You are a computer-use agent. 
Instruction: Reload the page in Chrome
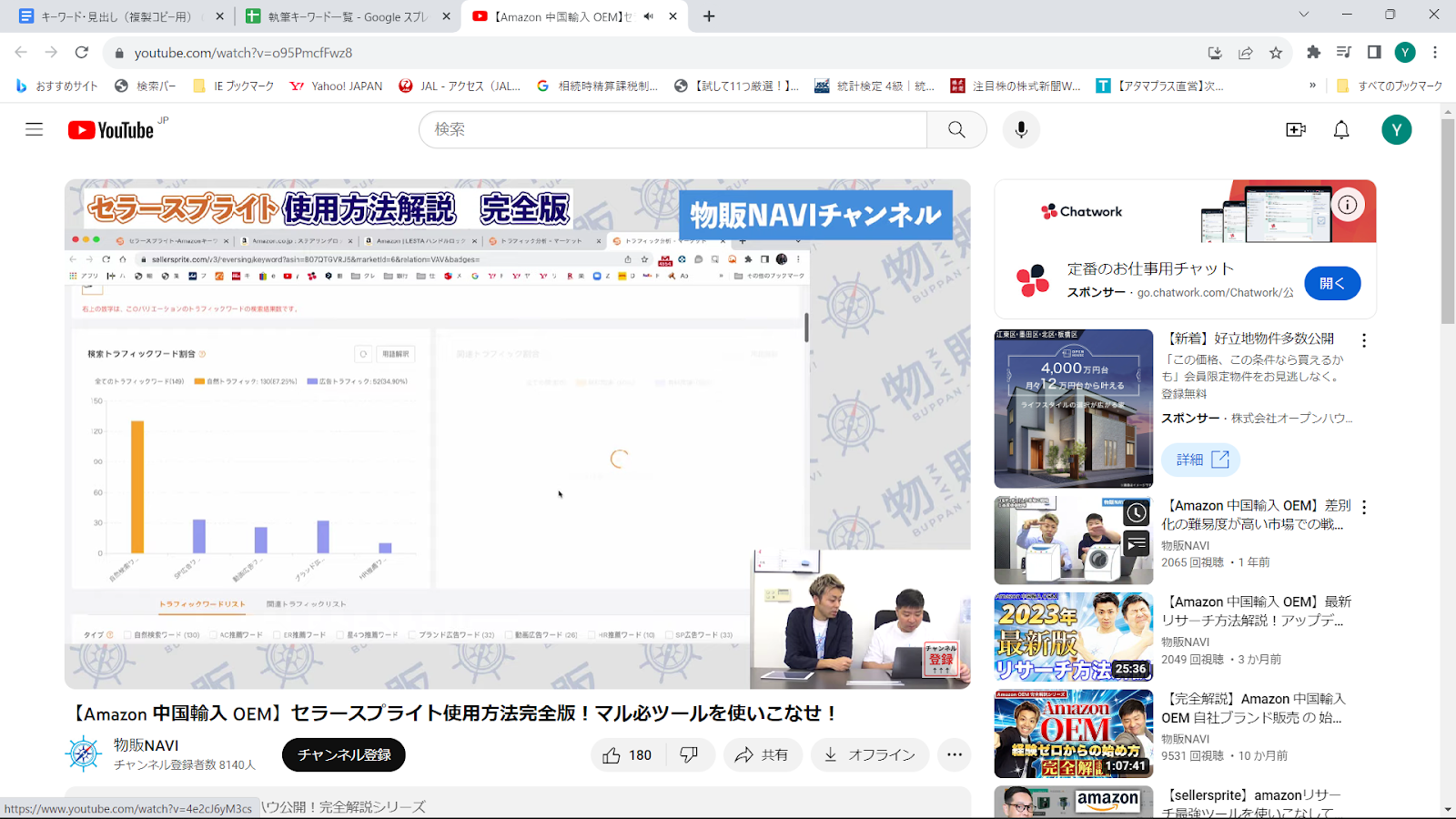(82, 53)
